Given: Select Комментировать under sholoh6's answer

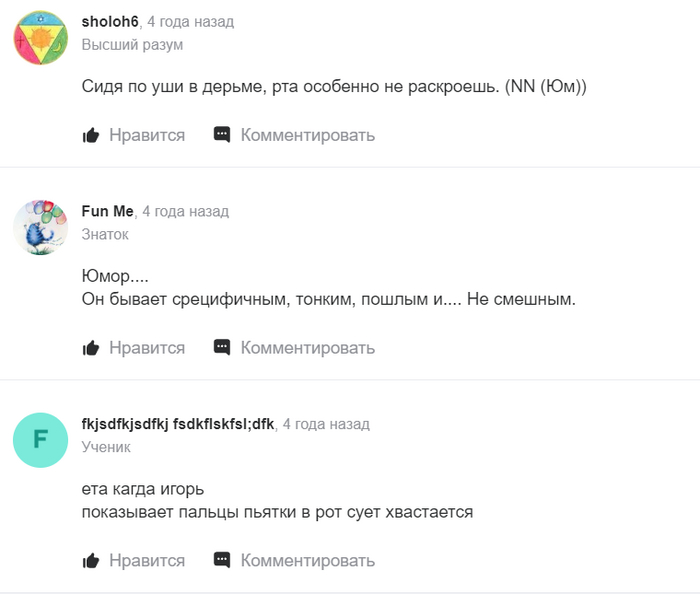Looking at the screenshot, I should coord(308,135).
